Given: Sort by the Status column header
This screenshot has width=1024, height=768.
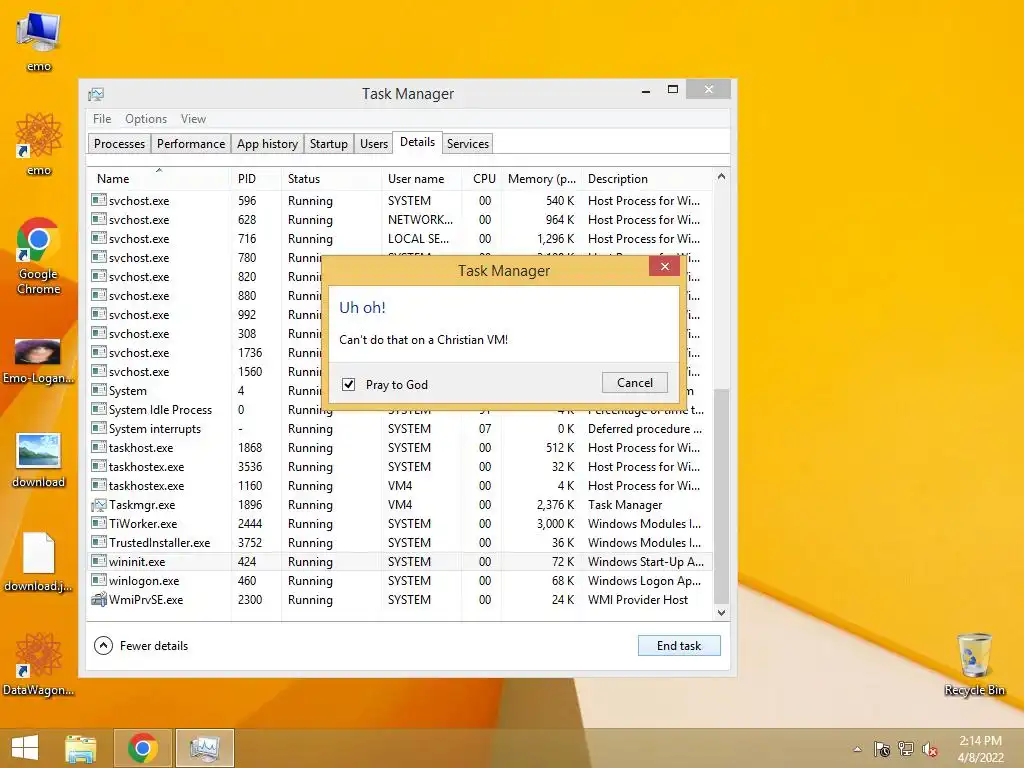Looking at the screenshot, I should click(x=331, y=178).
